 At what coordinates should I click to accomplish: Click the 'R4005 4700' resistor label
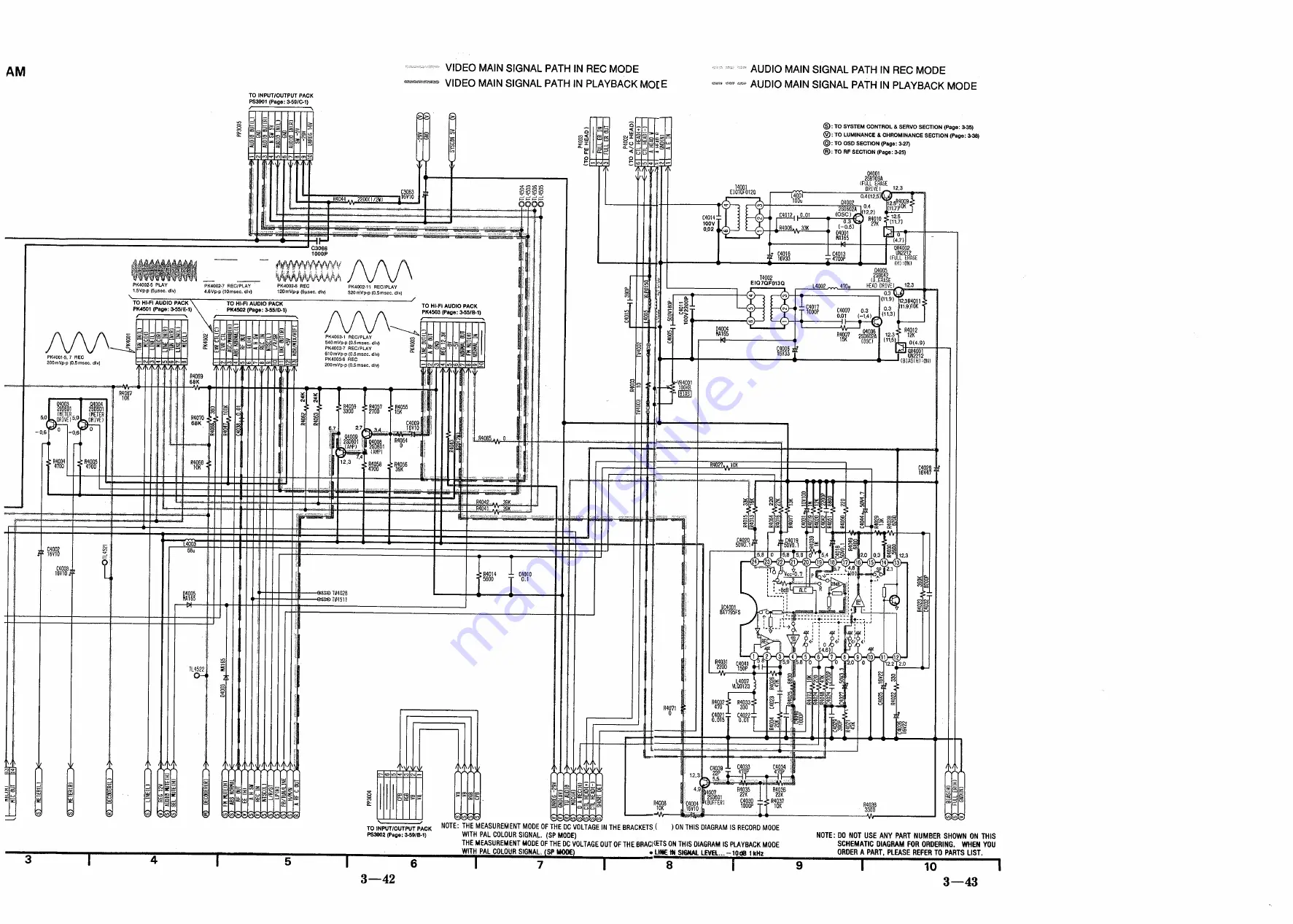tap(90, 464)
